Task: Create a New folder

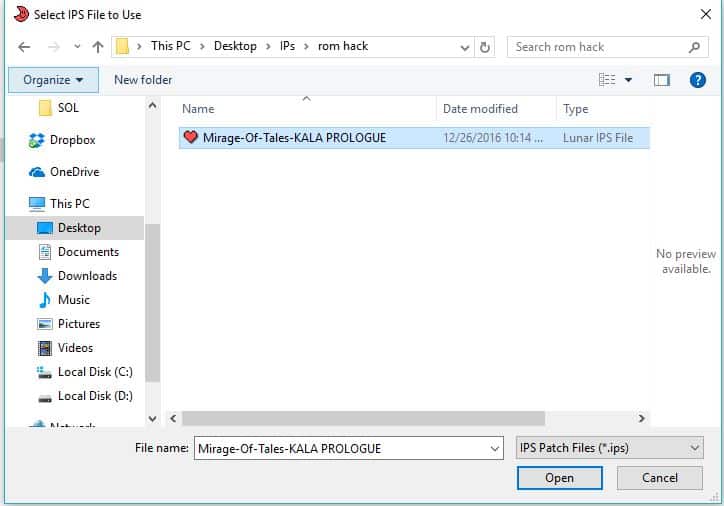Action: click(143, 80)
